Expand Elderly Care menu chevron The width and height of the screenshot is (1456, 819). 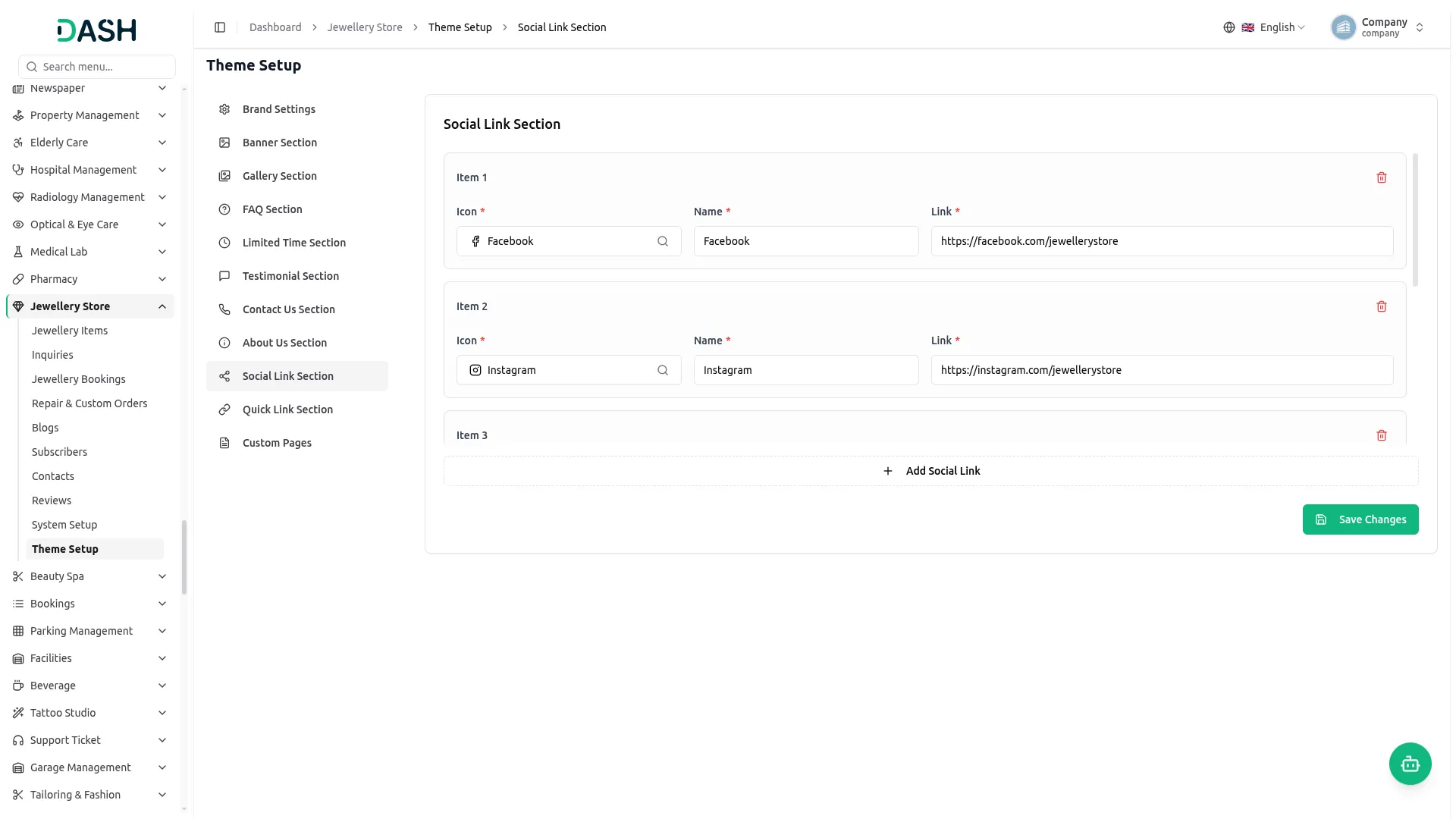click(x=162, y=143)
